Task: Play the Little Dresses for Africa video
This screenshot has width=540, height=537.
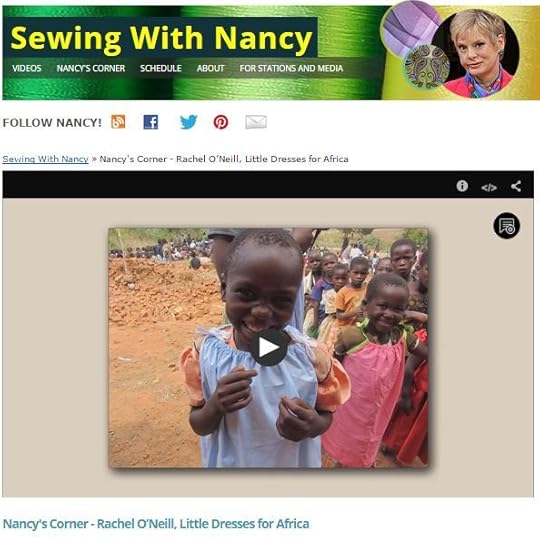Action: coord(270,347)
